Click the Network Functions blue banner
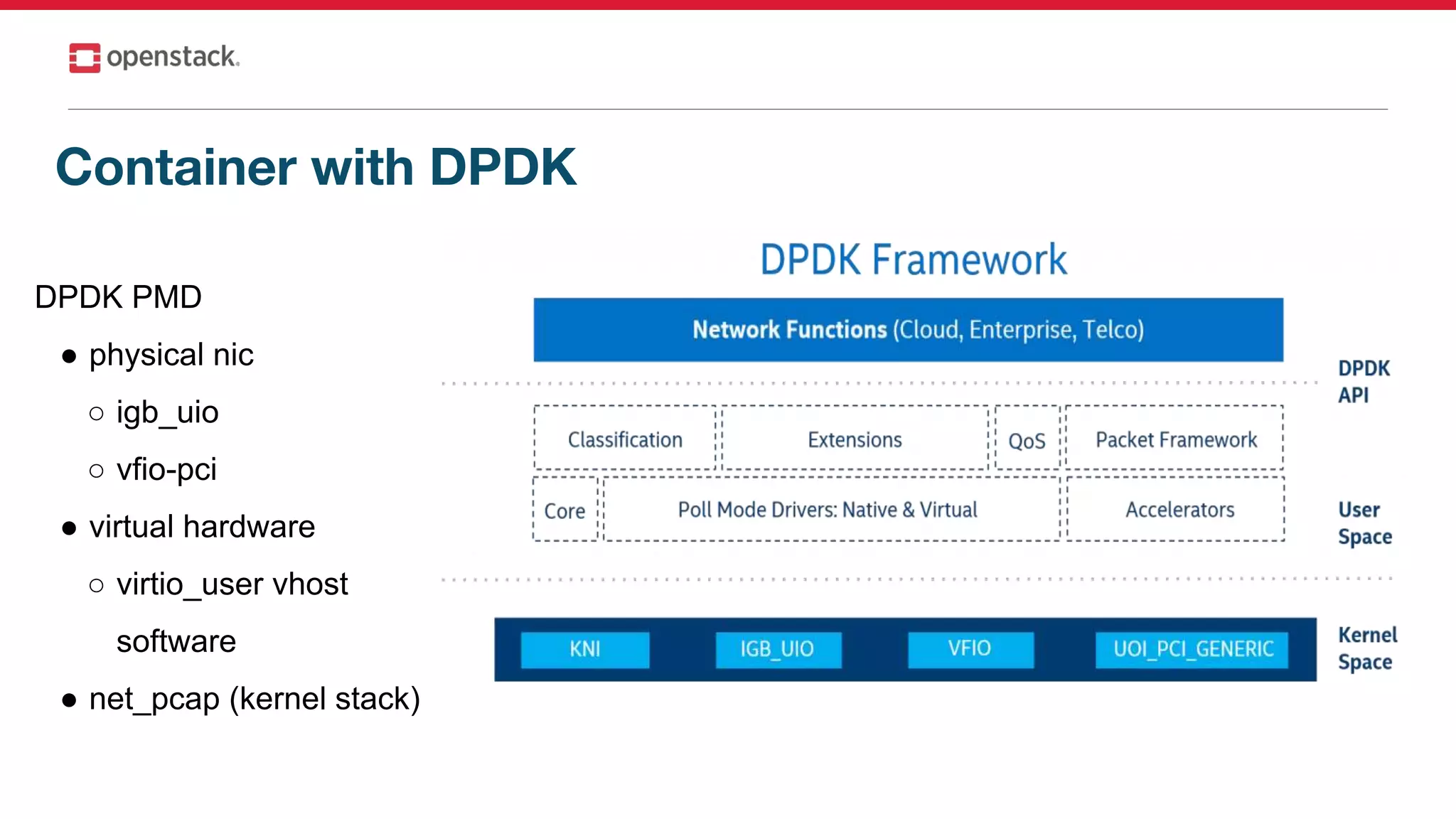 (x=909, y=330)
